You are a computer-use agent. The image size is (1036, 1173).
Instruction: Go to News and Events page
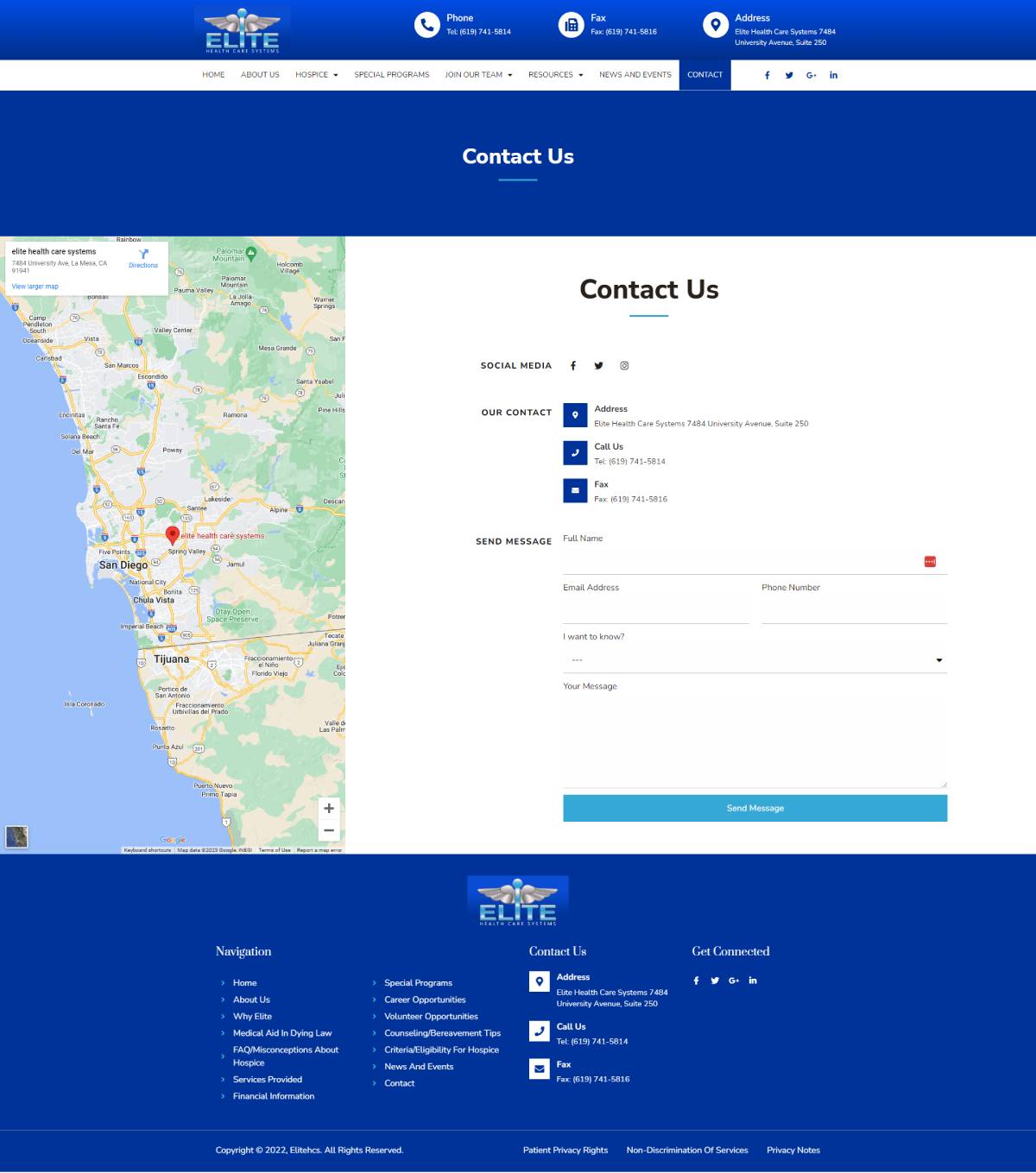[635, 75]
